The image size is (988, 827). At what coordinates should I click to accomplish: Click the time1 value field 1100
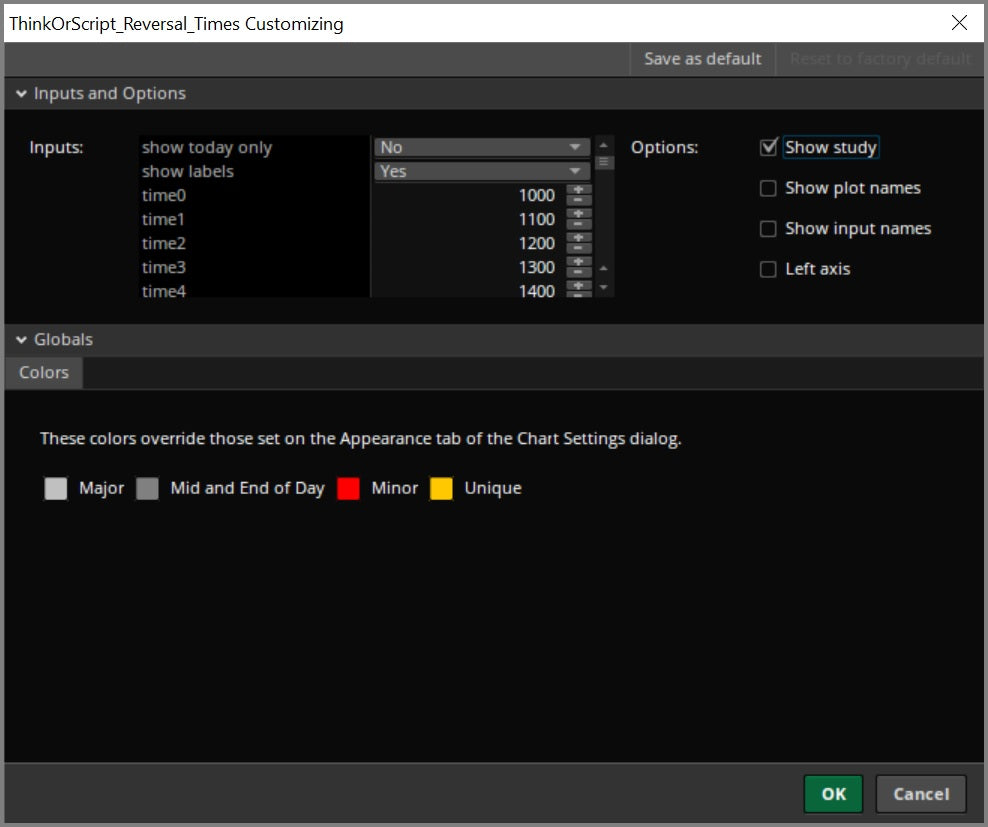[x=468, y=219]
